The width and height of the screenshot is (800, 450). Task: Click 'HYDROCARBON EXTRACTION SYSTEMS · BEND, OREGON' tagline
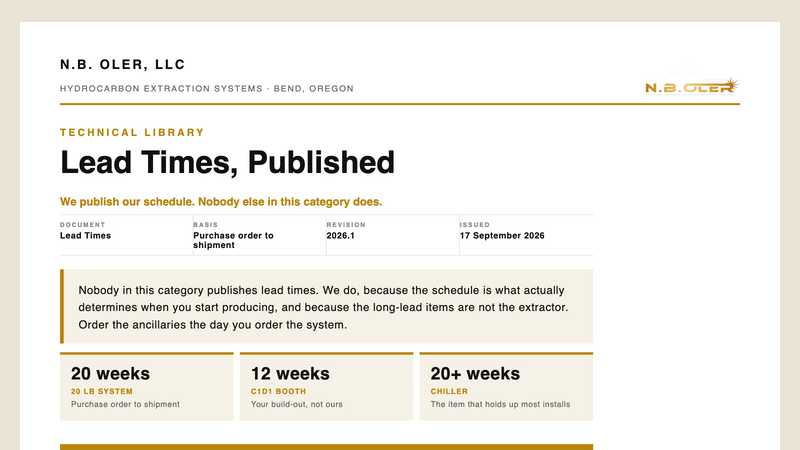click(207, 89)
